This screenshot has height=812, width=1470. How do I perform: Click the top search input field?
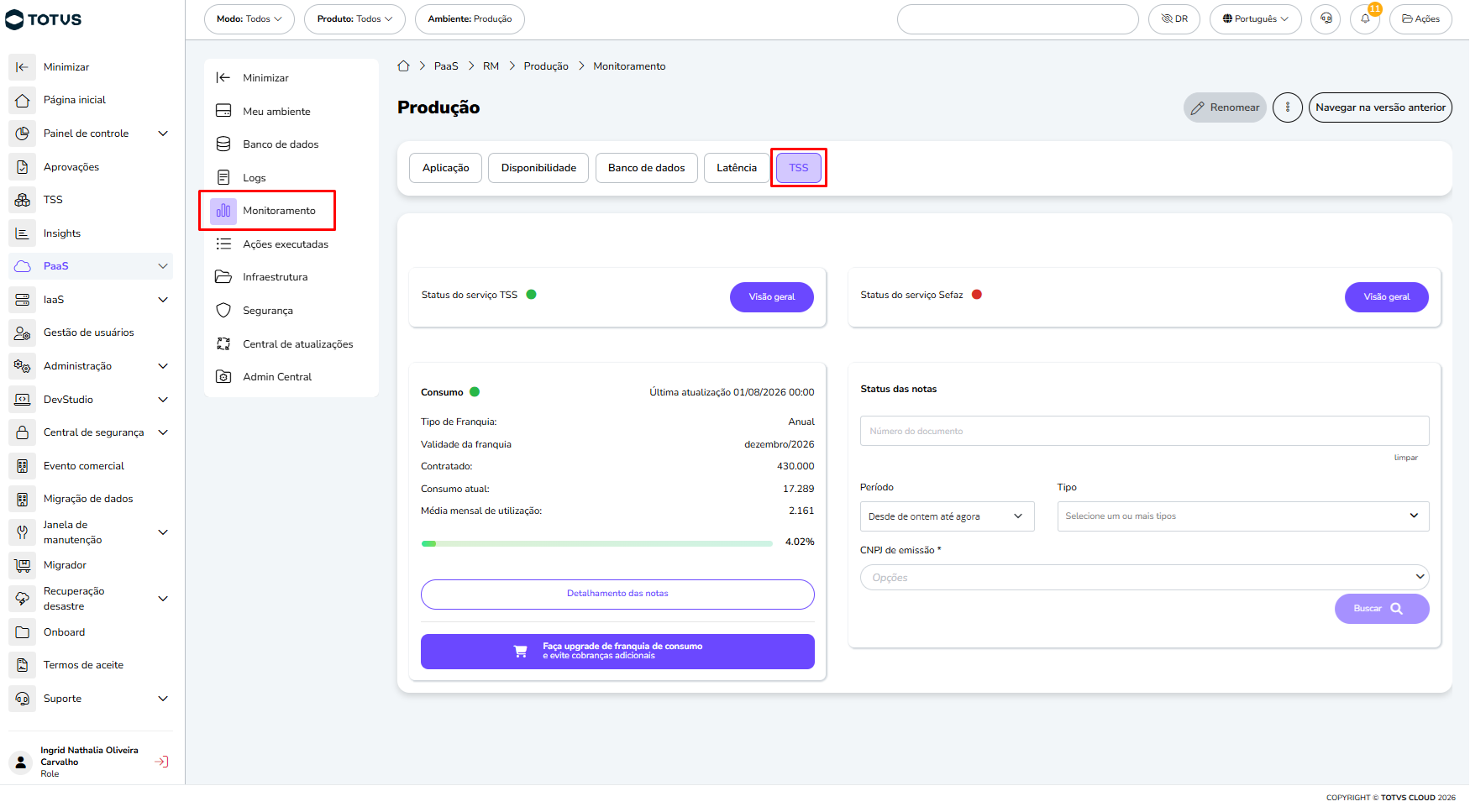pos(1018,19)
